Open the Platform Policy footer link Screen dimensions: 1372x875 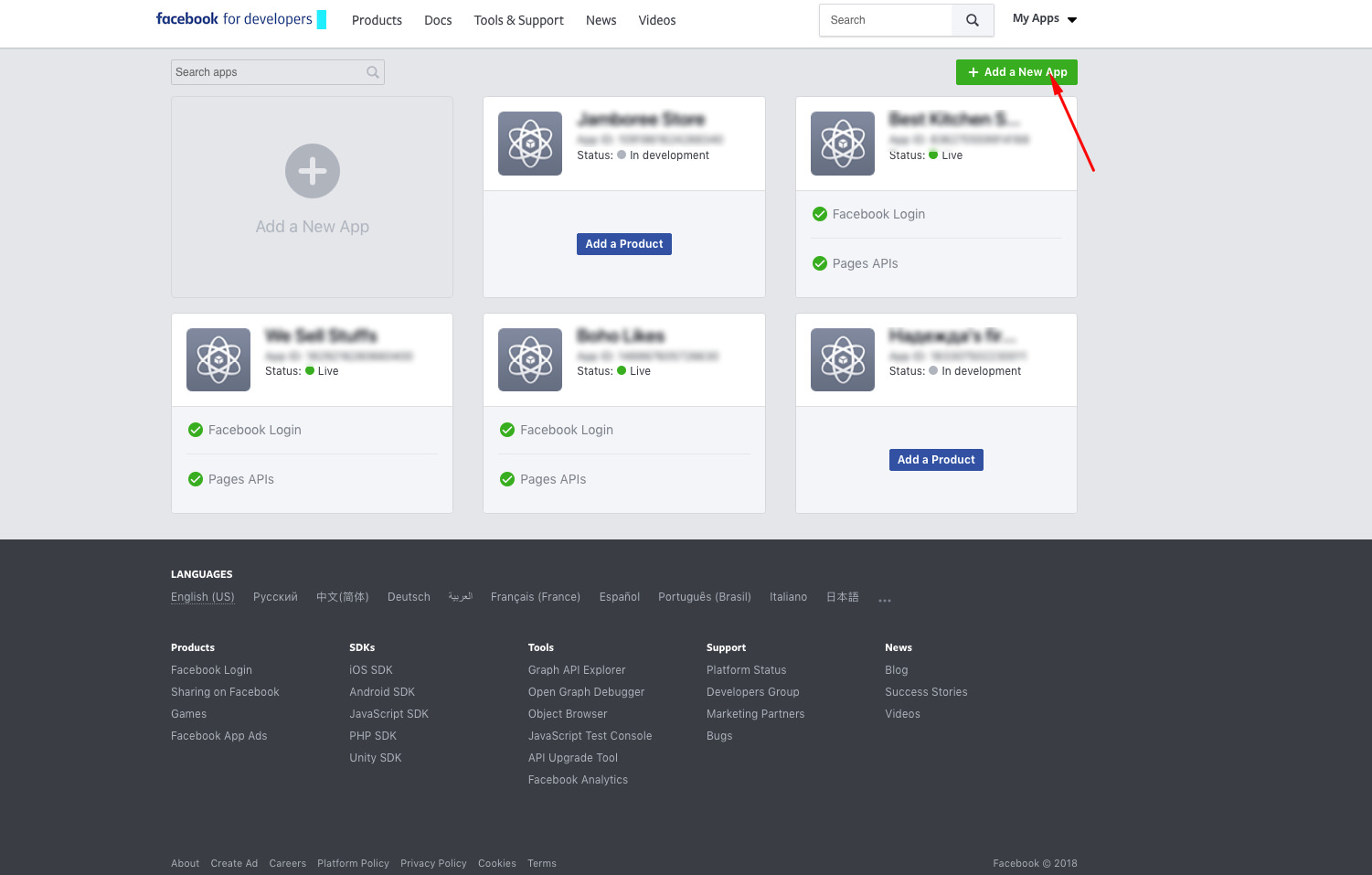coord(353,863)
